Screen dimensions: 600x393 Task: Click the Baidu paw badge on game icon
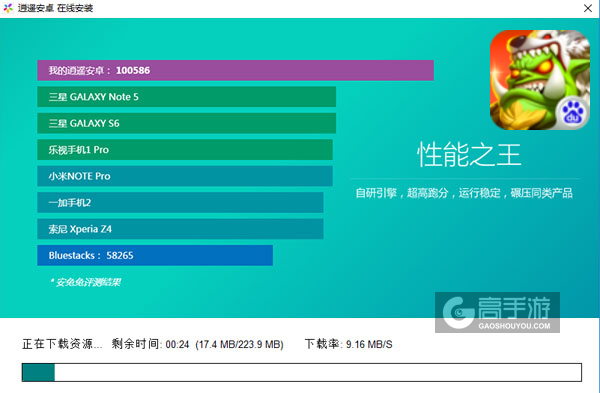coord(572,113)
